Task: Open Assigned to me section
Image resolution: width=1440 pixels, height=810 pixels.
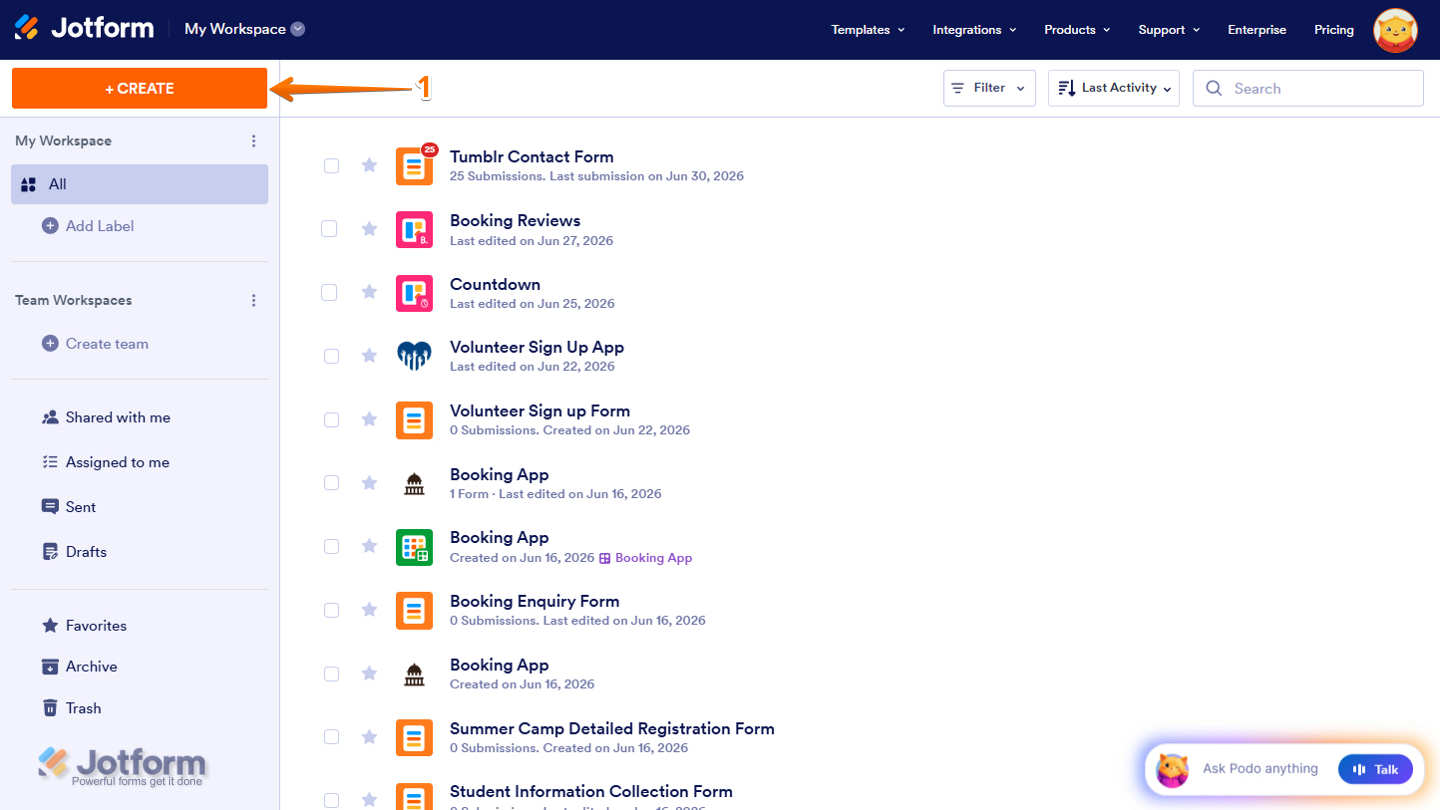Action: click(x=117, y=462)
